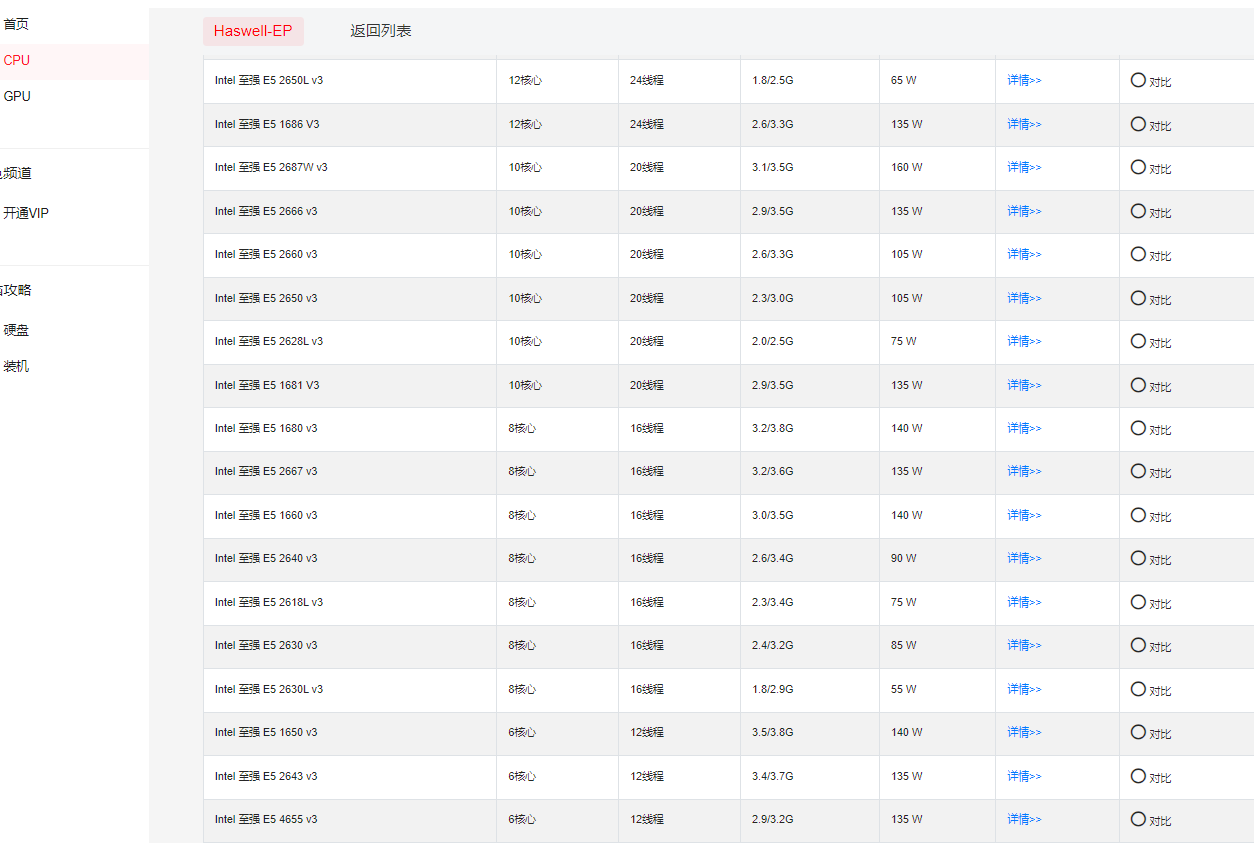View details of E5 2687W v3
The width and height of the screenshot is (1254, 843).
click(x=1024, y=167)
